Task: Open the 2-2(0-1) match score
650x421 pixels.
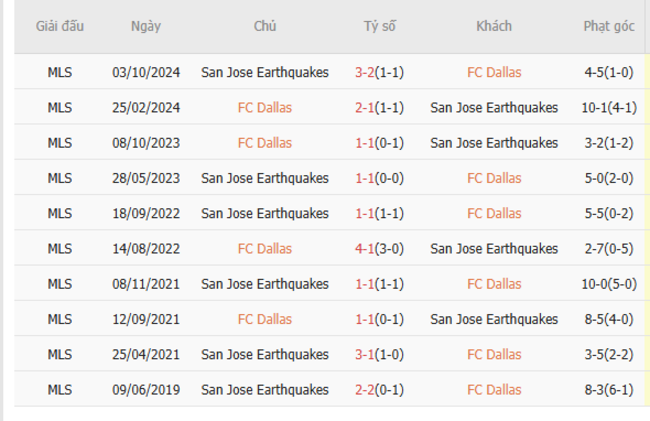Action: [378, 389]
